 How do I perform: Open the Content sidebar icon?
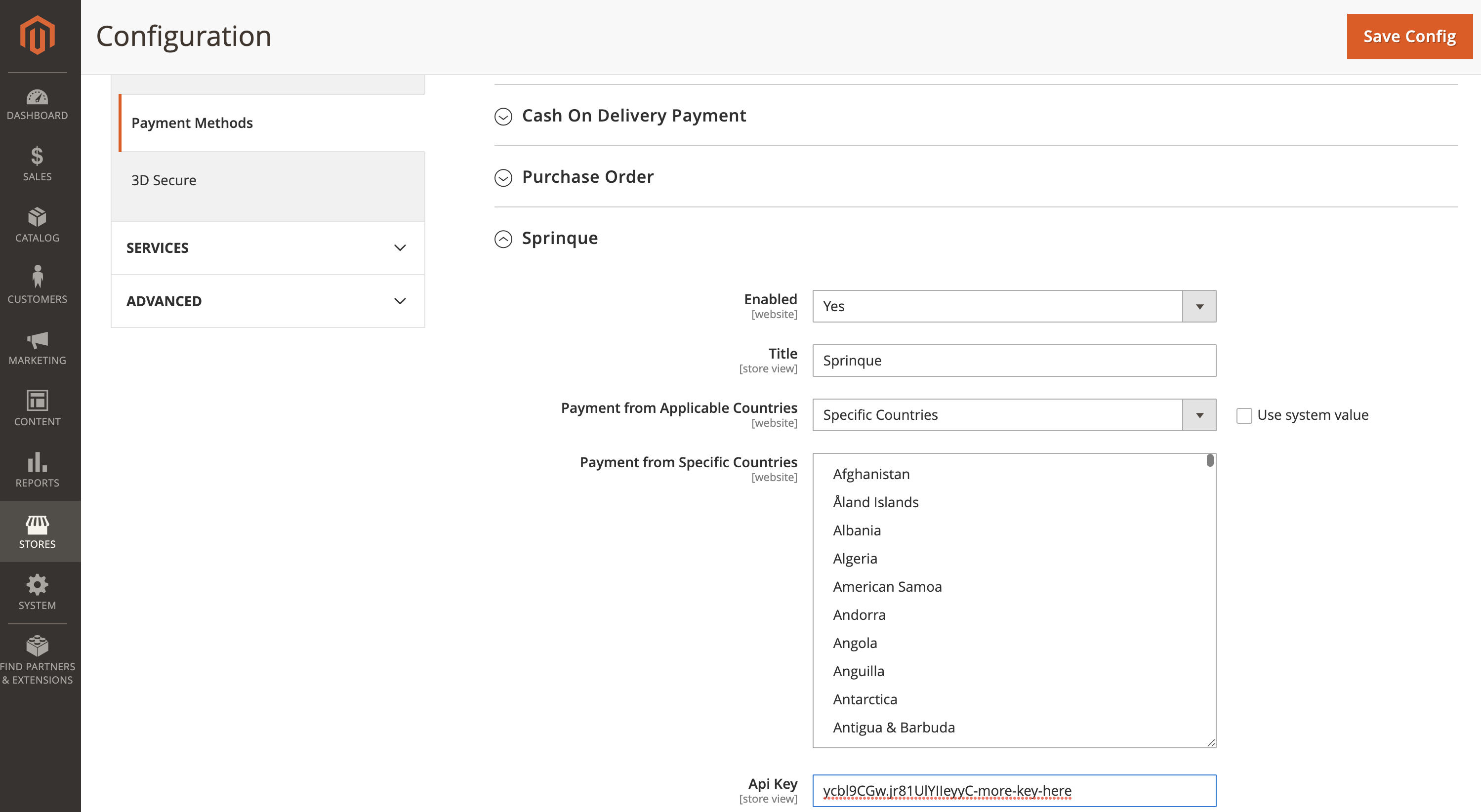click(x=37, y=408)
